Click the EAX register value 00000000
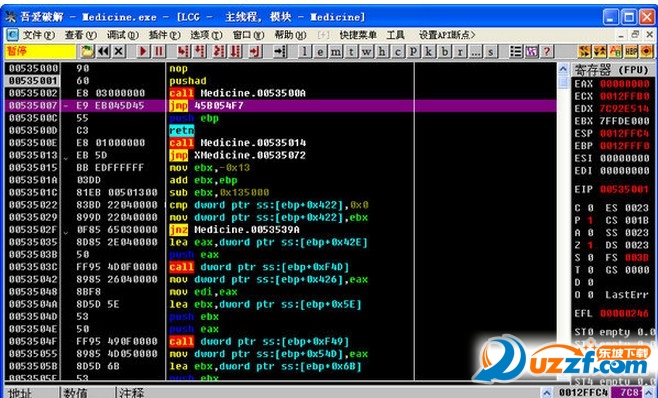The image size is (658, 398). coord(624,84)
